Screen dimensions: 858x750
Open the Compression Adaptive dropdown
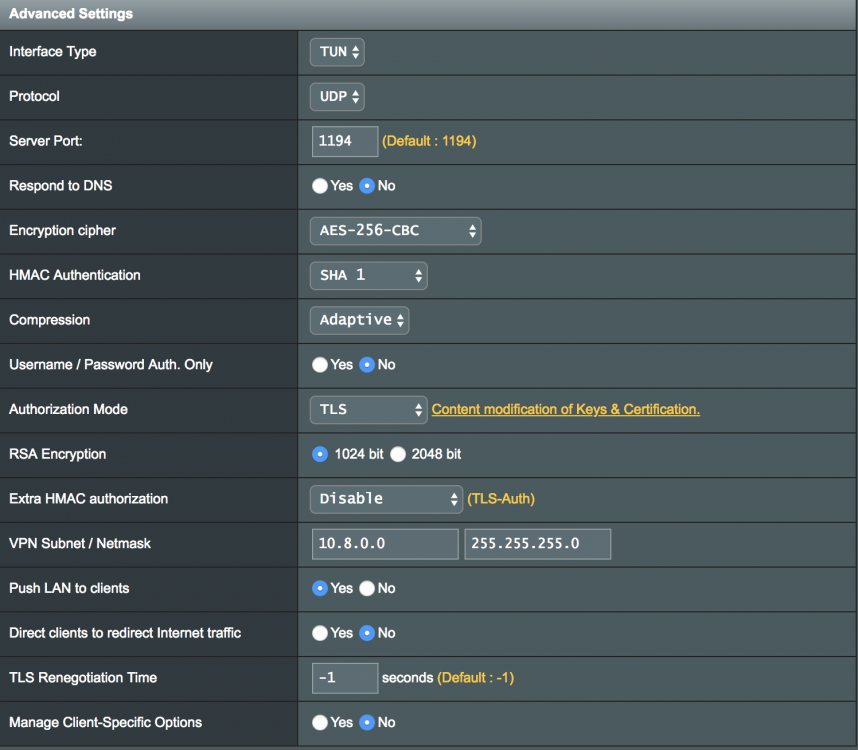360,320
